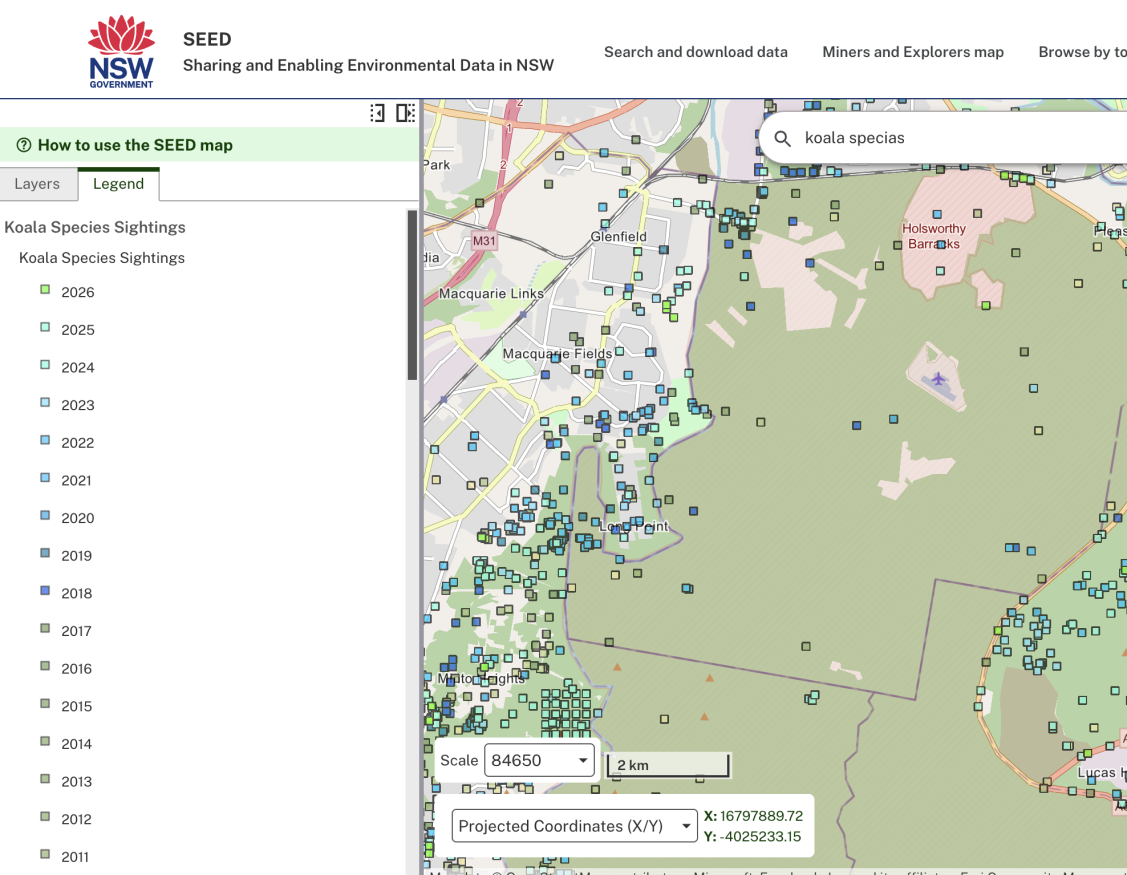Click the 2015 legend entry text
This screenshot has height=875, width=1127.
pos(76,706)
